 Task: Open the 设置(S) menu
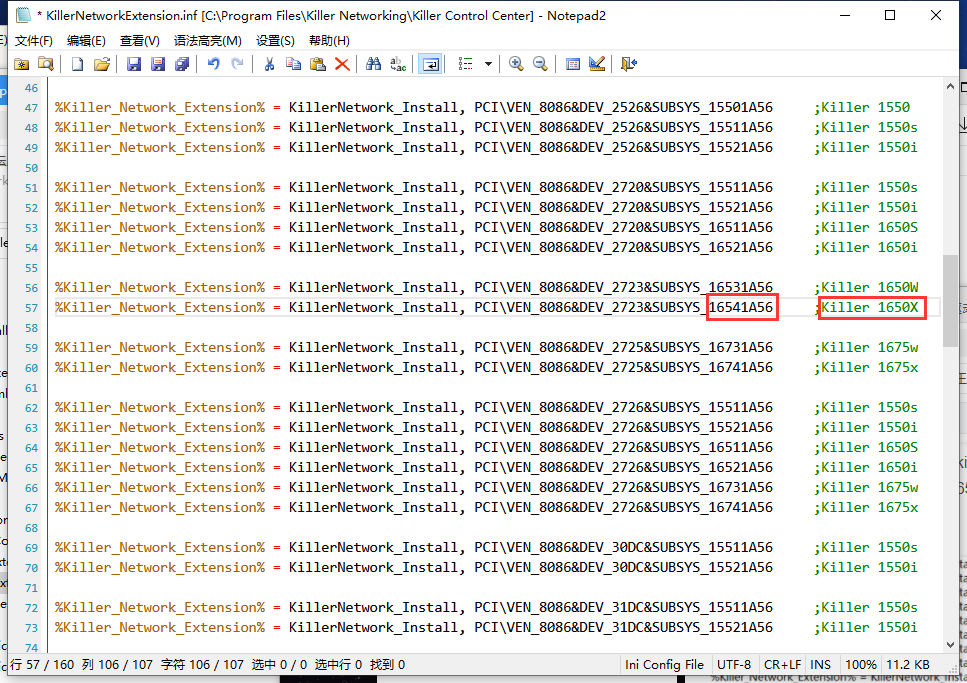point(276,41)
